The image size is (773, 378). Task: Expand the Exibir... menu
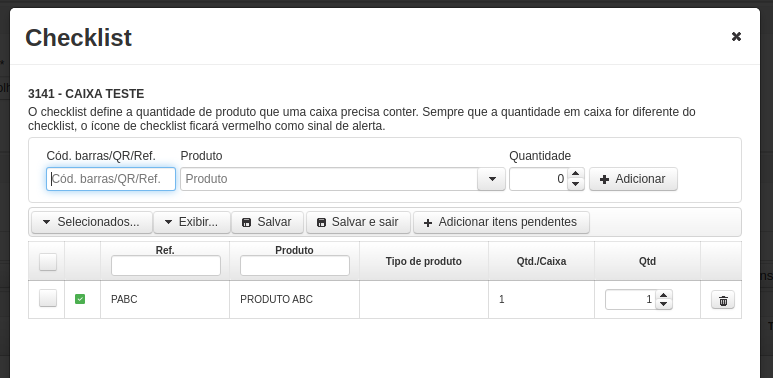pyautogui.click(x=192, y=222)
